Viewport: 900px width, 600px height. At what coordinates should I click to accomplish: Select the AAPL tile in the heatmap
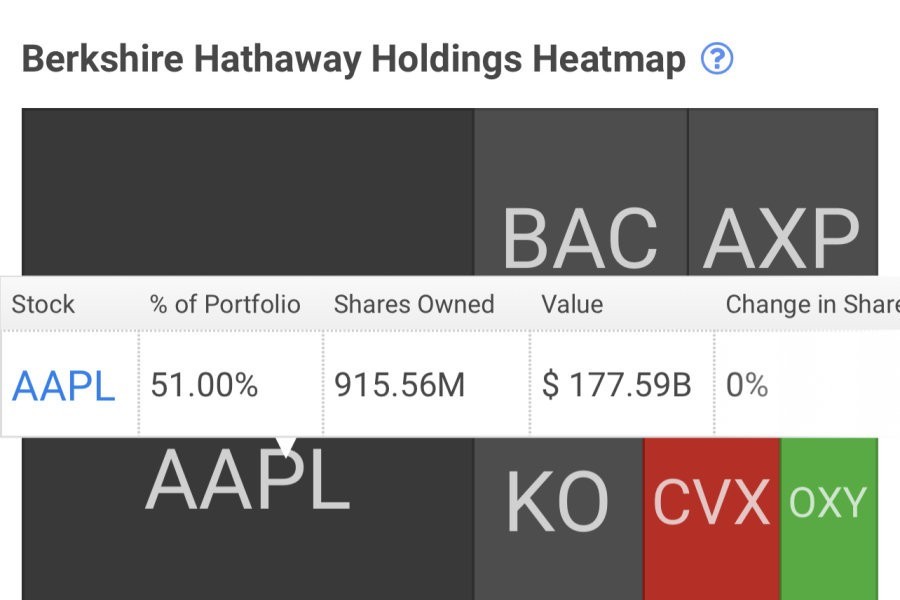[x=246, y=482]
